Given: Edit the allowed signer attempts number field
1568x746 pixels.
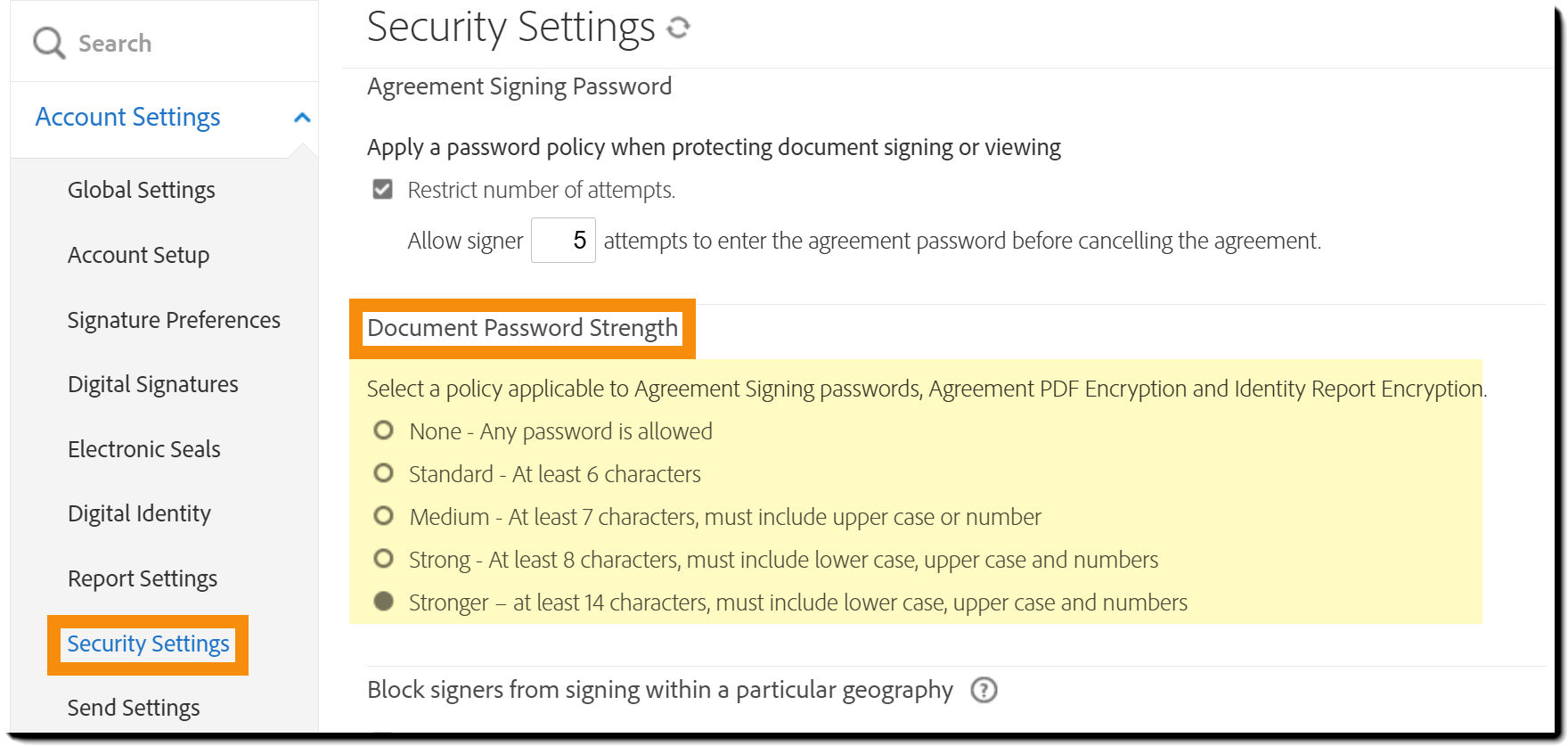Looking at the screenshot, I should click(x=563, y=240).
